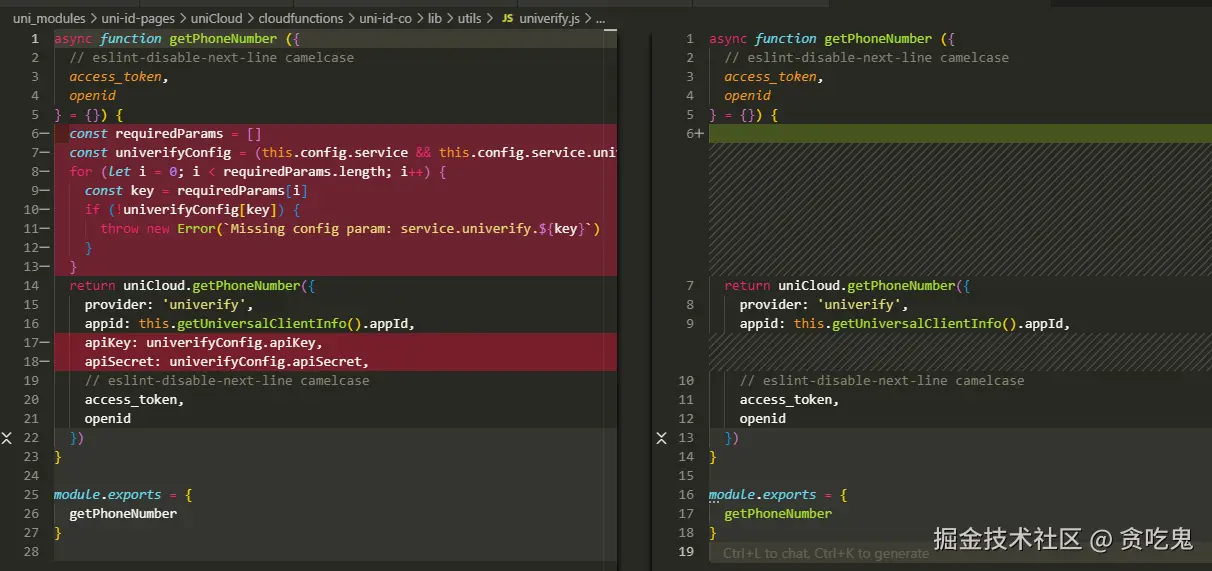Click 'return uniCloud.getPhoneNumber({' on right line 7
The image size is (1212, 571).
point(847,286)
